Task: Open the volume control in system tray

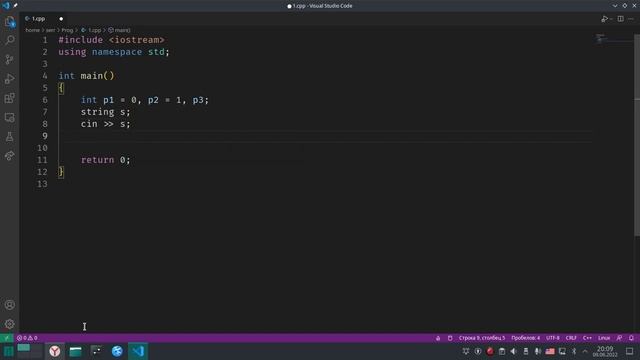Action: 513,351
